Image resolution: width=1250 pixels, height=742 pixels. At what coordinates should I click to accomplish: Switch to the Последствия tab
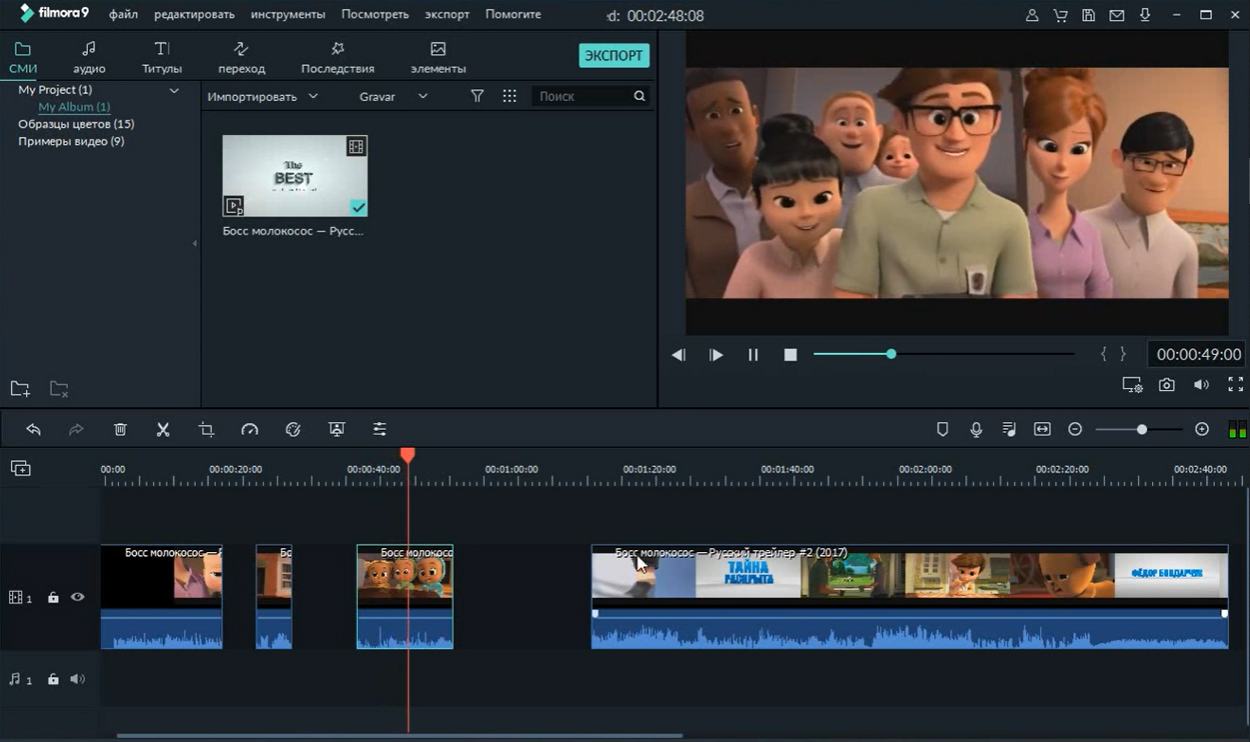pyautogui.click(x=338, y=57)
